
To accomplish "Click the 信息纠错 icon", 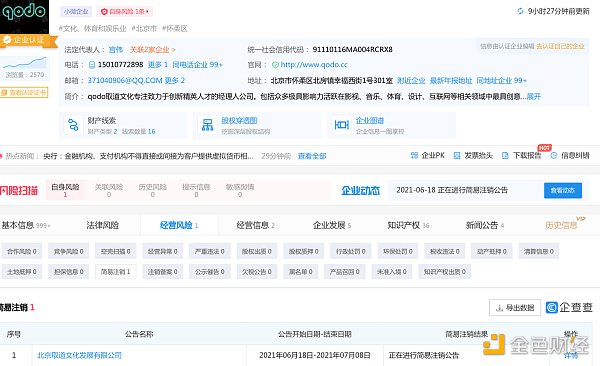I will [x=553, y=155].
